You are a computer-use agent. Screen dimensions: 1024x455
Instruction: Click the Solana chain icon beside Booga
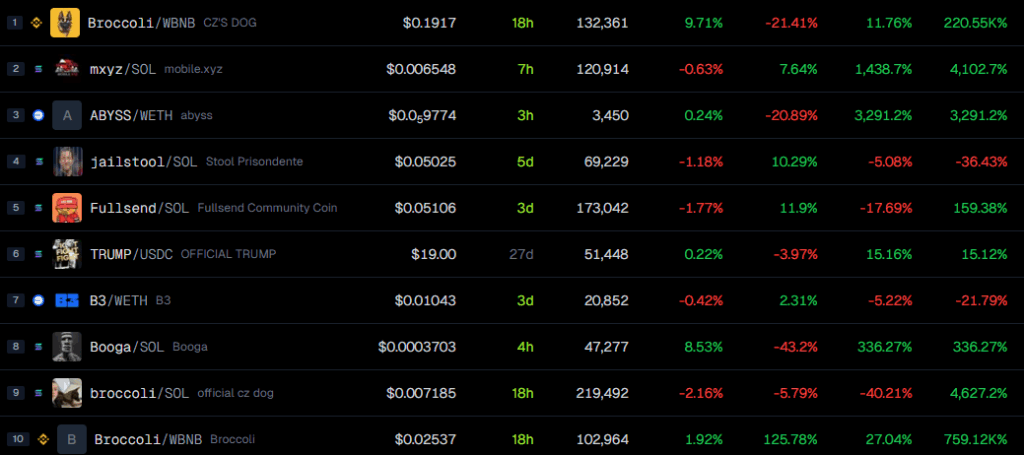click(x=38, y=347)
